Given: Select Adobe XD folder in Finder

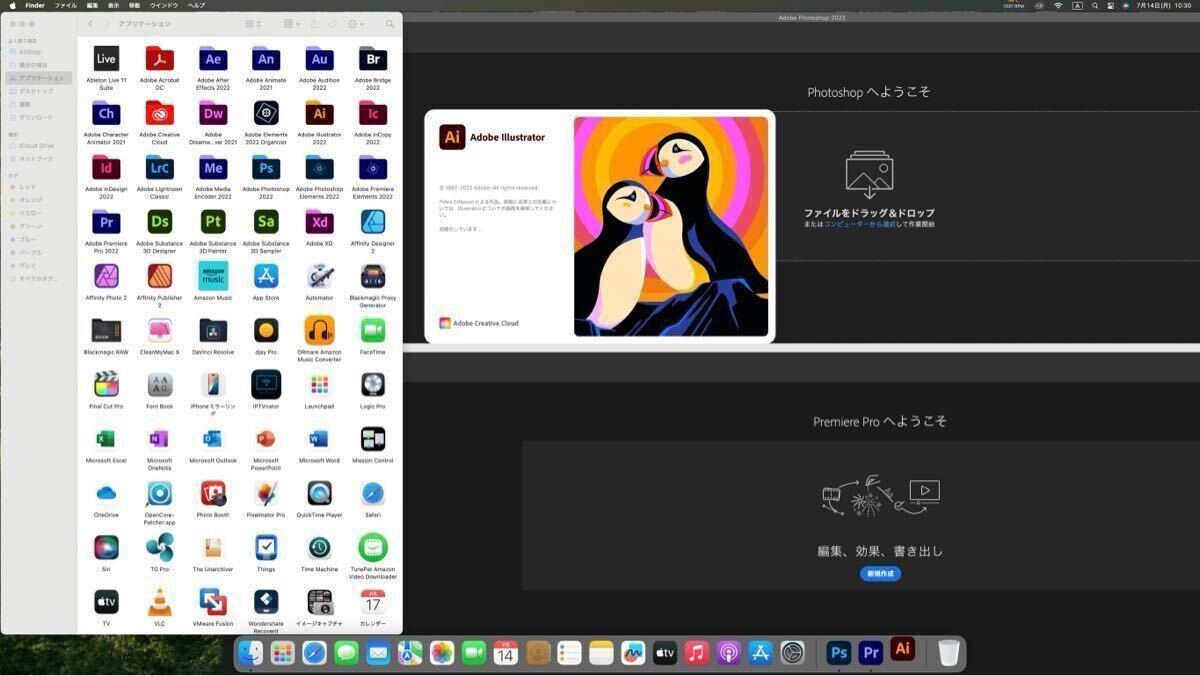Looking at the screenshot, I should (319, 221).
